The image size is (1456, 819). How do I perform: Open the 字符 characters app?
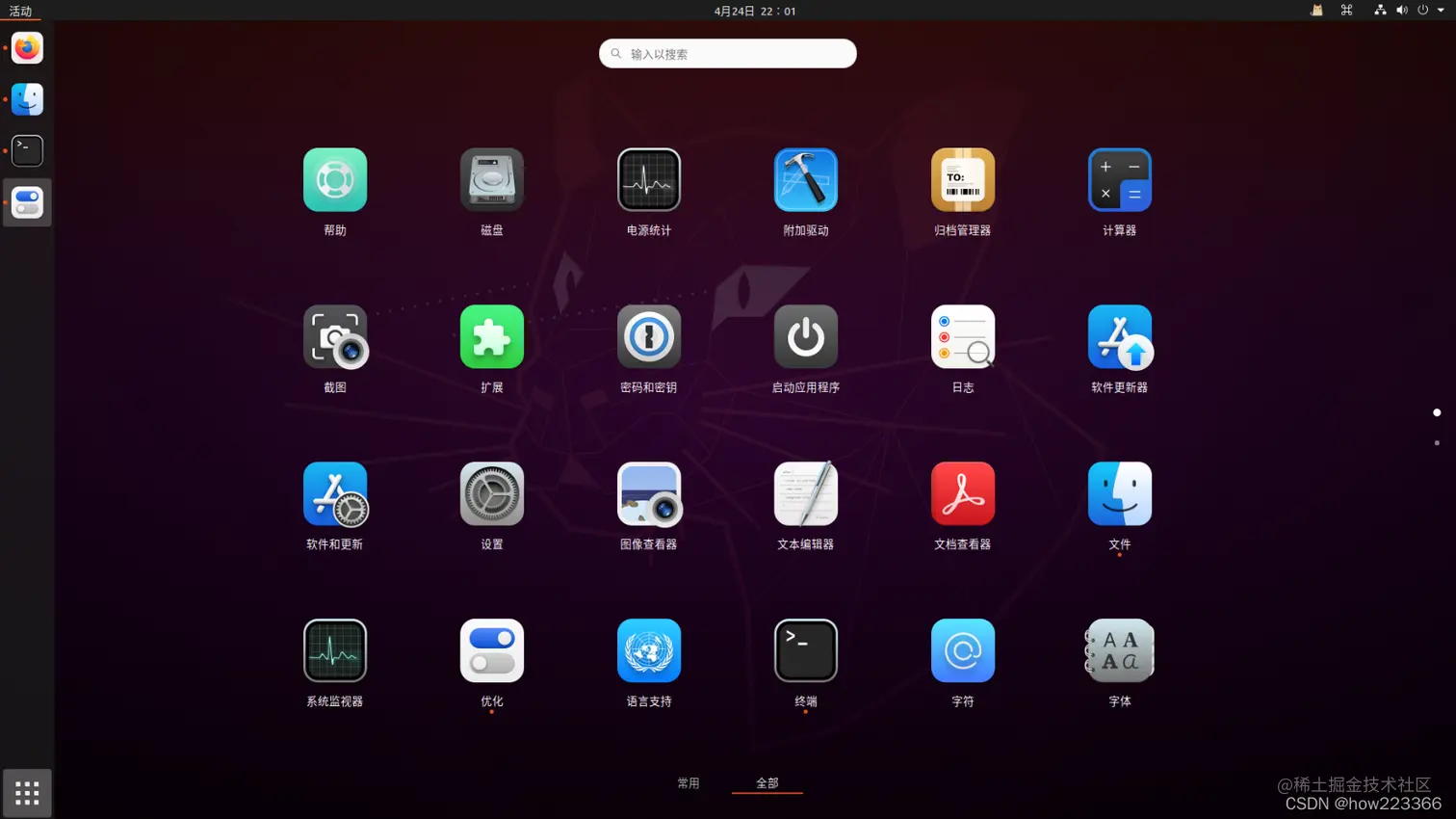pyautogui.click(x=963, y=651)
